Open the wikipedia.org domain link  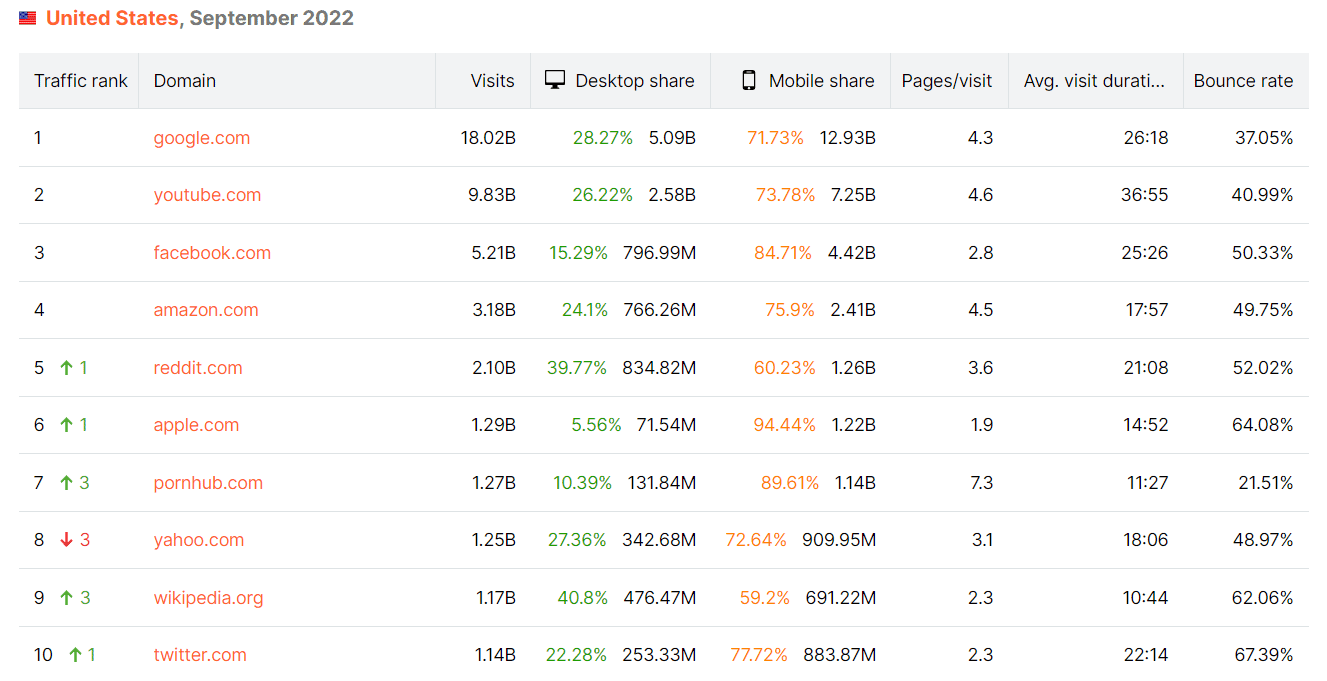click(208, 598)
